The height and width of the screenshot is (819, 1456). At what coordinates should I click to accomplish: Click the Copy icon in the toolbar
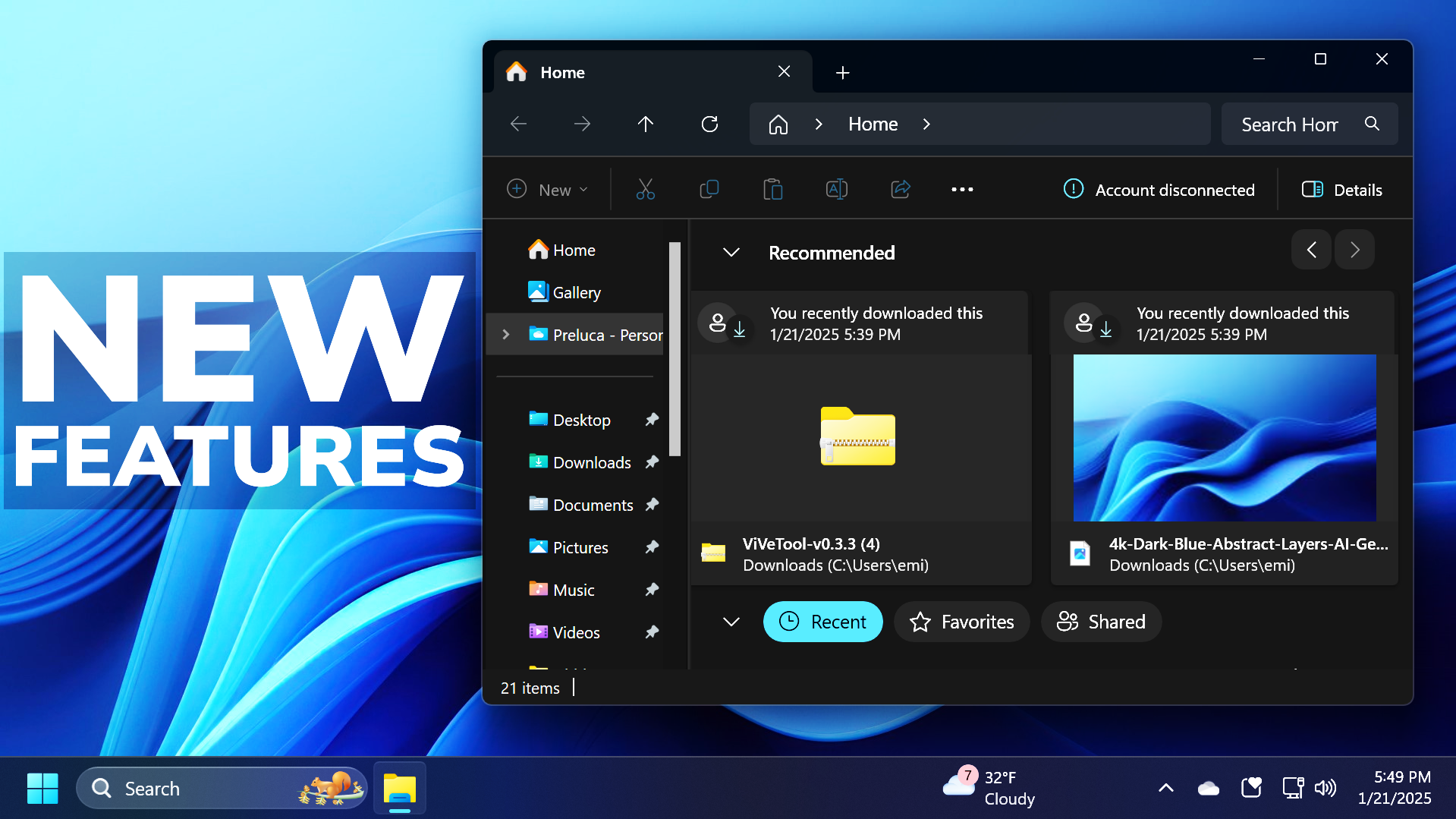point(709,189)
